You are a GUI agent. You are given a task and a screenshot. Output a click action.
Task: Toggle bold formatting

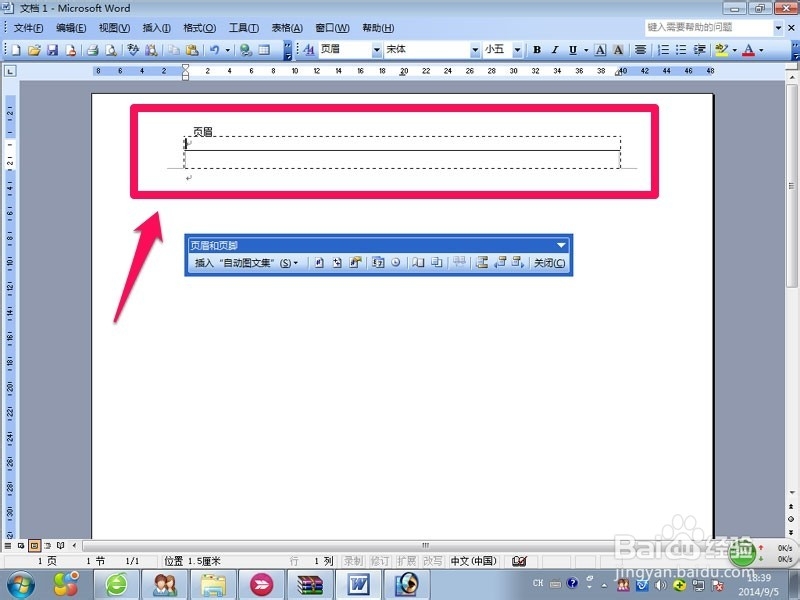tap(537, 50)
